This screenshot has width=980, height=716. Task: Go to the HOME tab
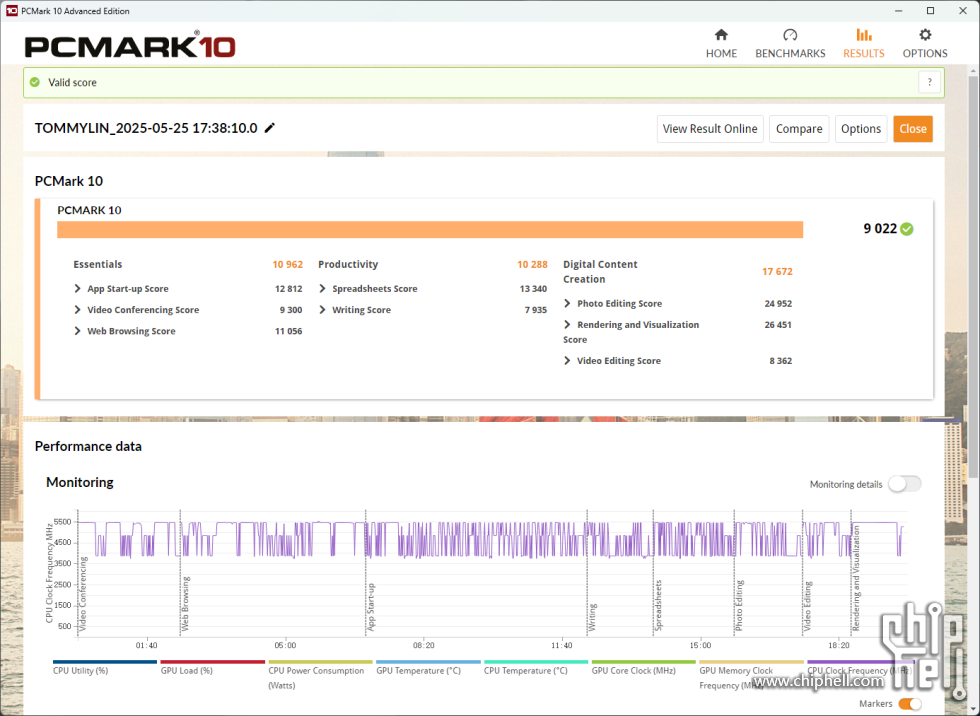[x=721, y=43]
